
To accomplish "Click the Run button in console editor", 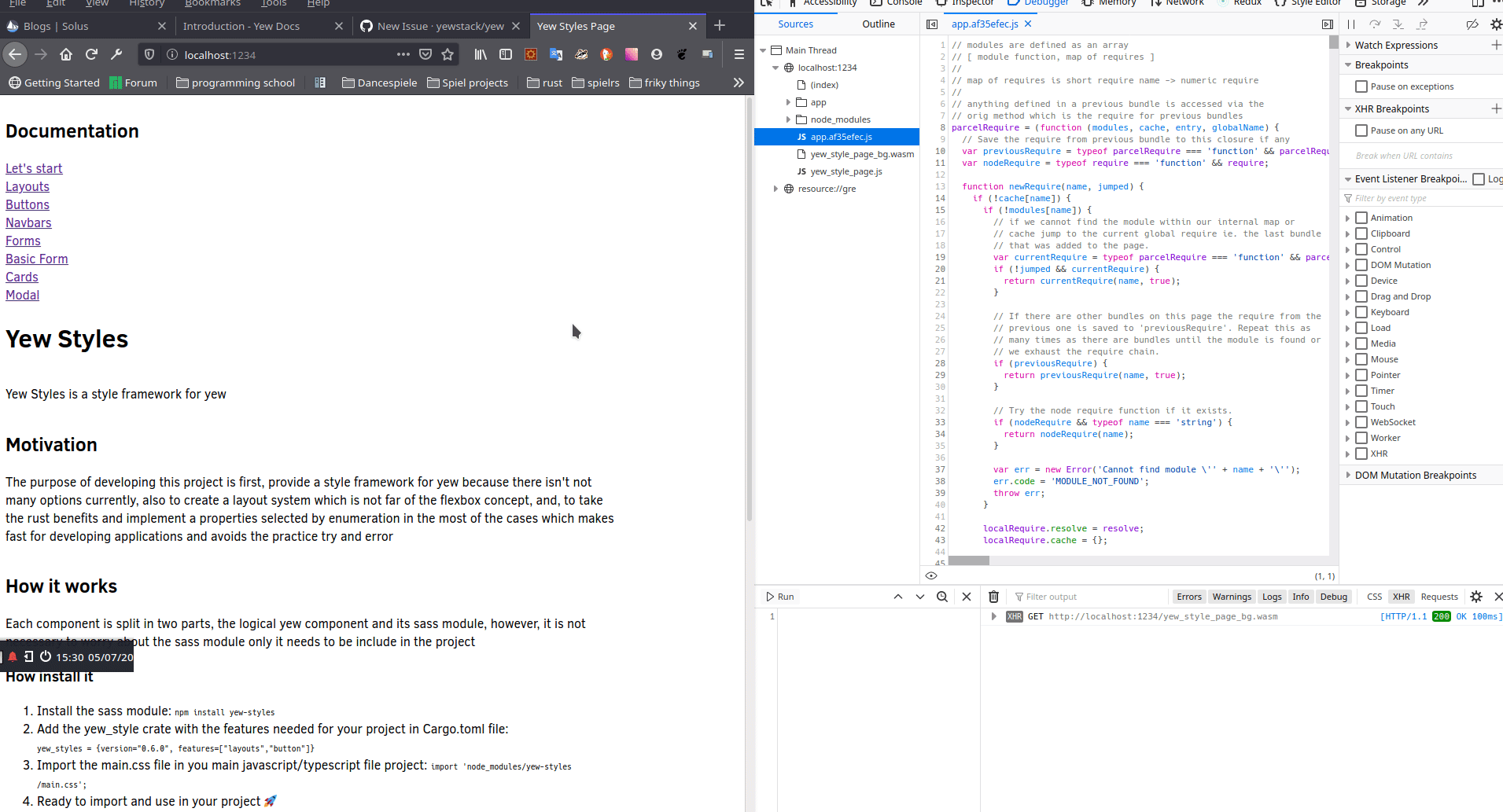I will click(780, 597).
